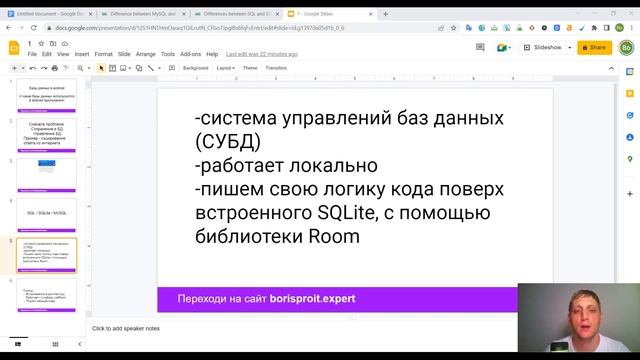The image size is (640, 360).
Task: Reload the page
Action: coord(34,28)
